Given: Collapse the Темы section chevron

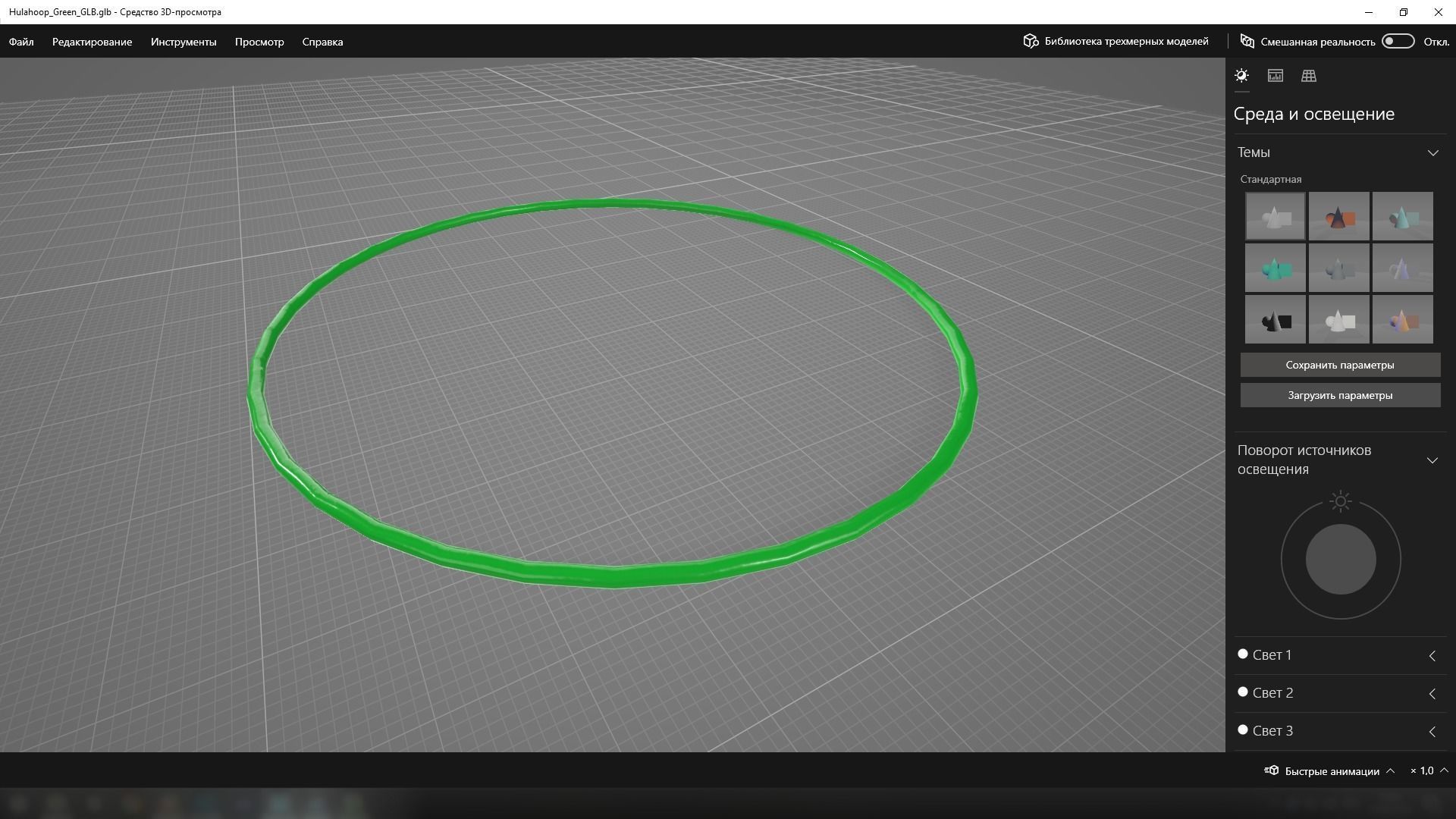Looking at the screenshot, I should pos(1432,153).
